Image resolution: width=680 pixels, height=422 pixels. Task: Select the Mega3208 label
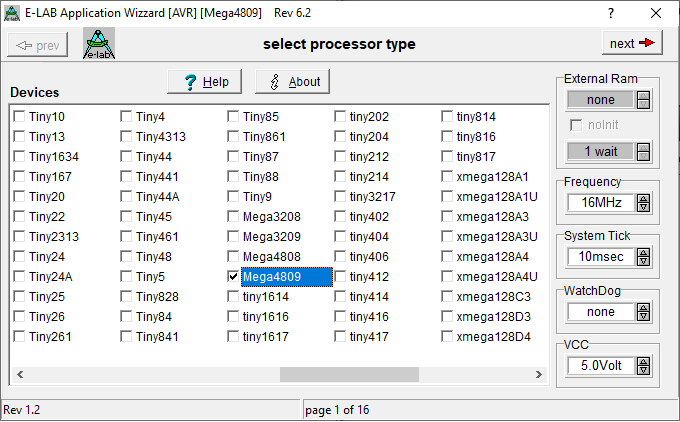pyautogui.click(x=271, y=217)
